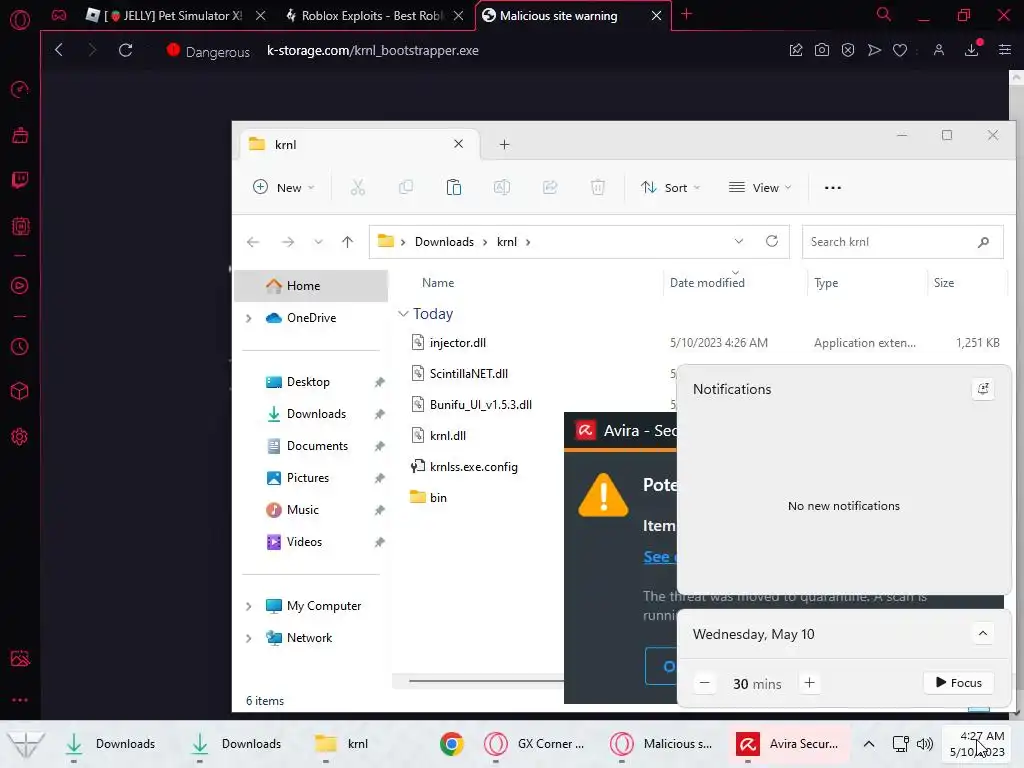Refresh the krnl folder listing
The image size is (1024, 768).
771,242
